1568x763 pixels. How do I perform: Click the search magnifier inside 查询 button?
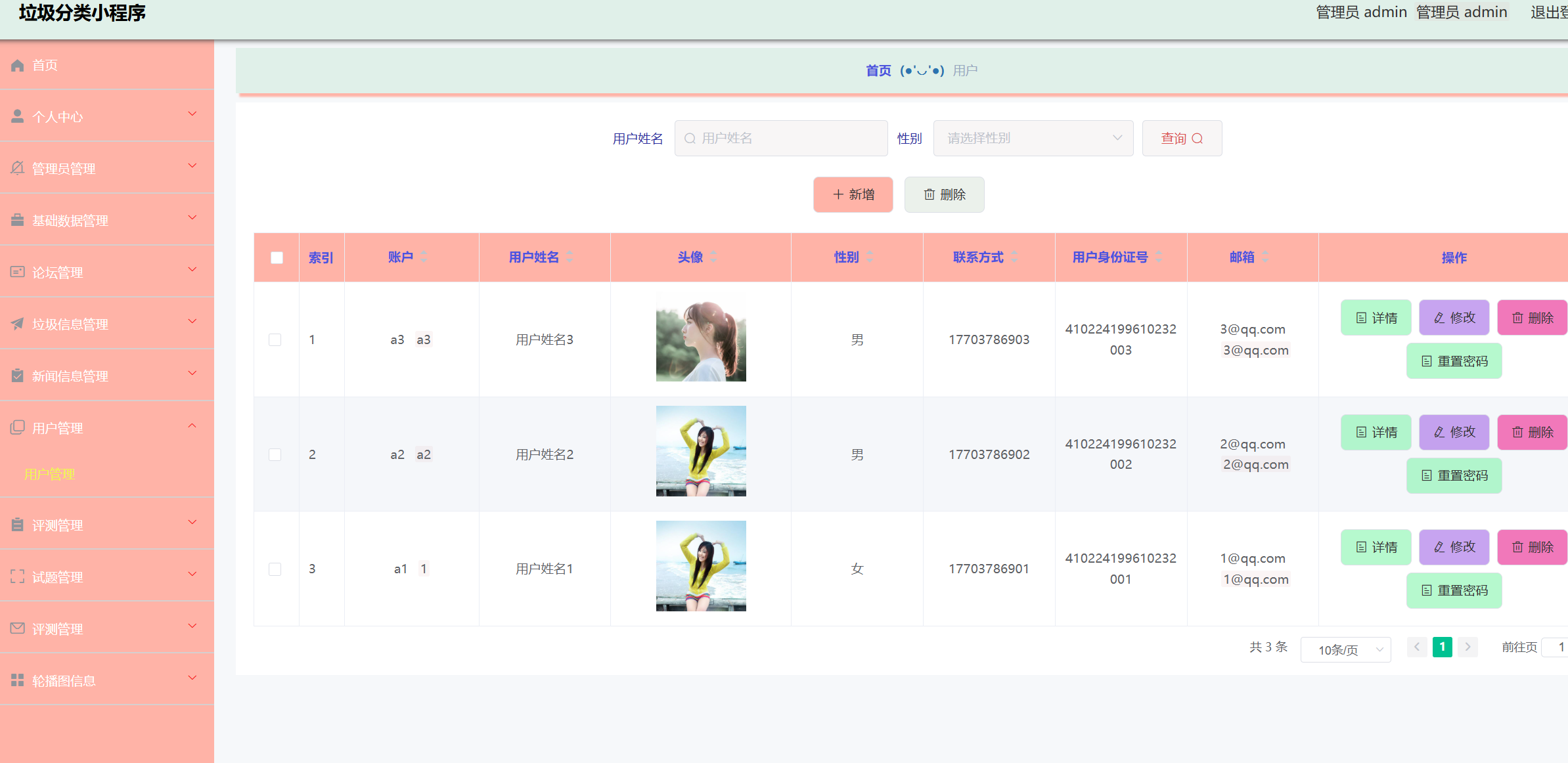click(1198, 138)
